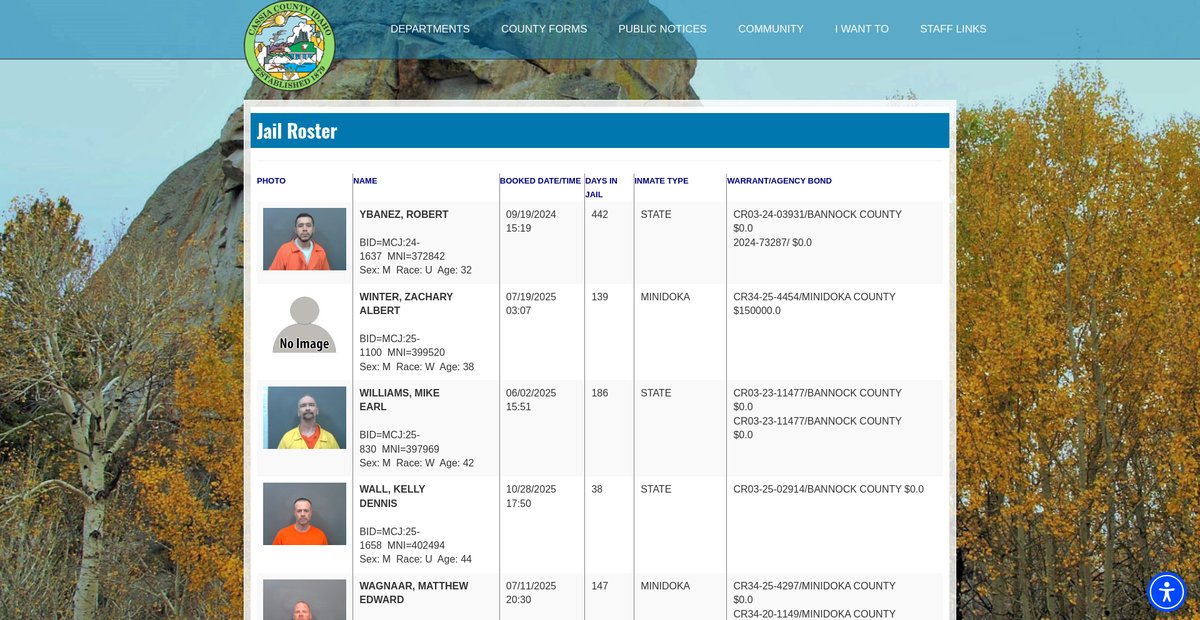Image resolution: width=1200 pixels, height=620 pixels.
Task: Click warrant CR34-20-1149/MINIDOKA COUNTY
Action: click(x=814, y=614)
